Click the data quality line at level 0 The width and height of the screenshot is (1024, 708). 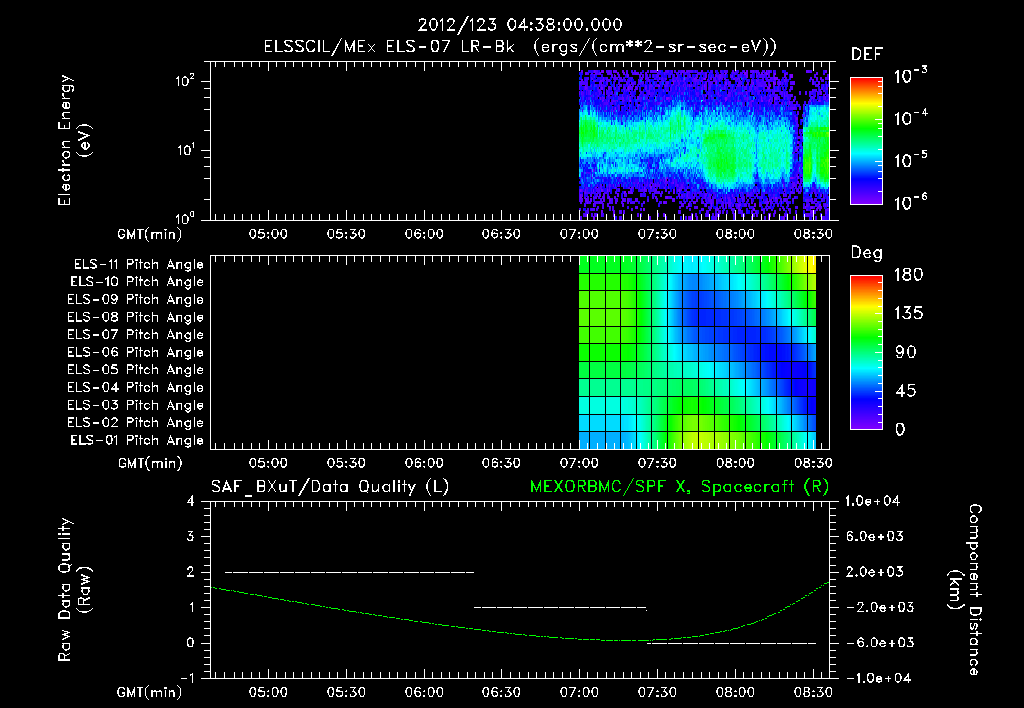(731, 643)
